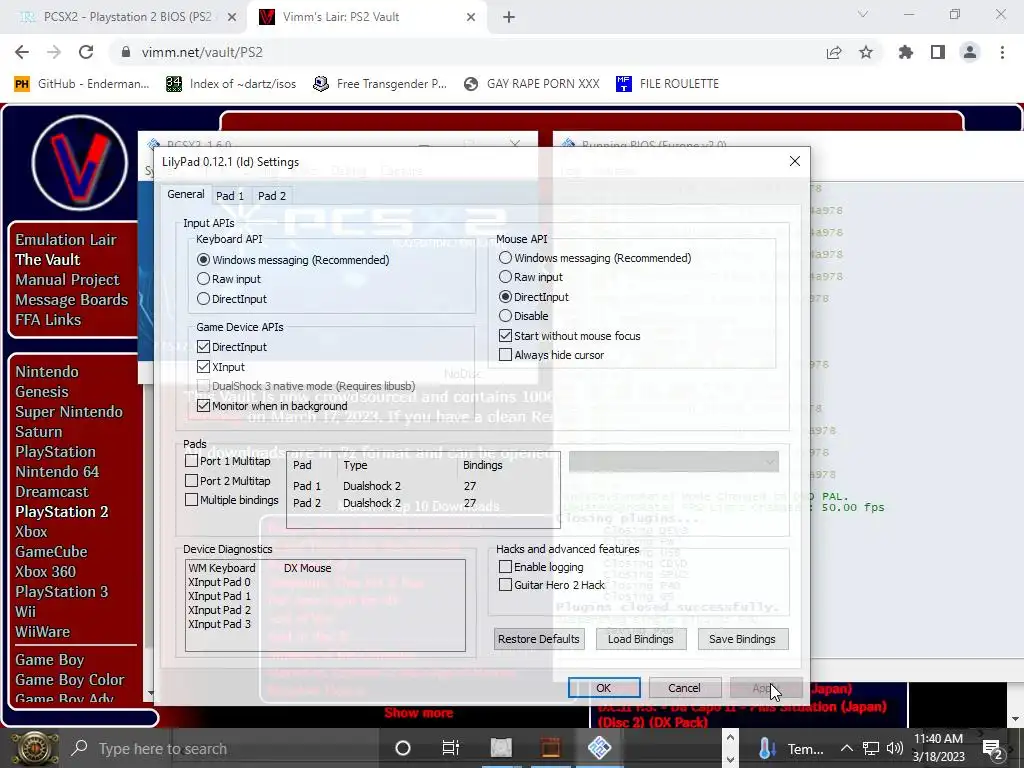The height and width of the screenshot is (768, 1024).
Task: Click the Vimm's Lair V logo
Action: [x=80, y=163]
